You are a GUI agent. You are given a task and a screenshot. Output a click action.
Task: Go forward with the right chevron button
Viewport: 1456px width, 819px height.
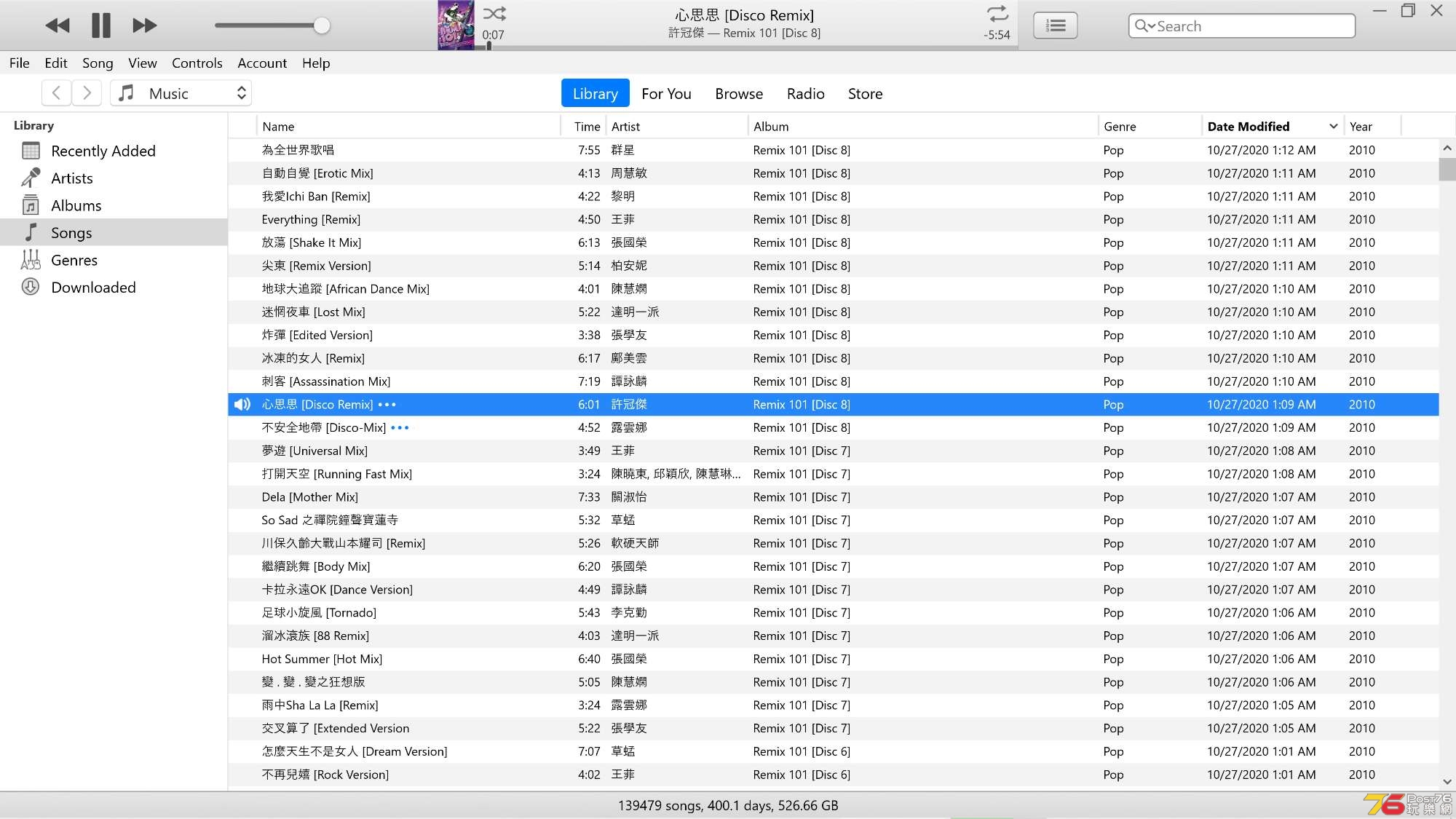(87, 93)
